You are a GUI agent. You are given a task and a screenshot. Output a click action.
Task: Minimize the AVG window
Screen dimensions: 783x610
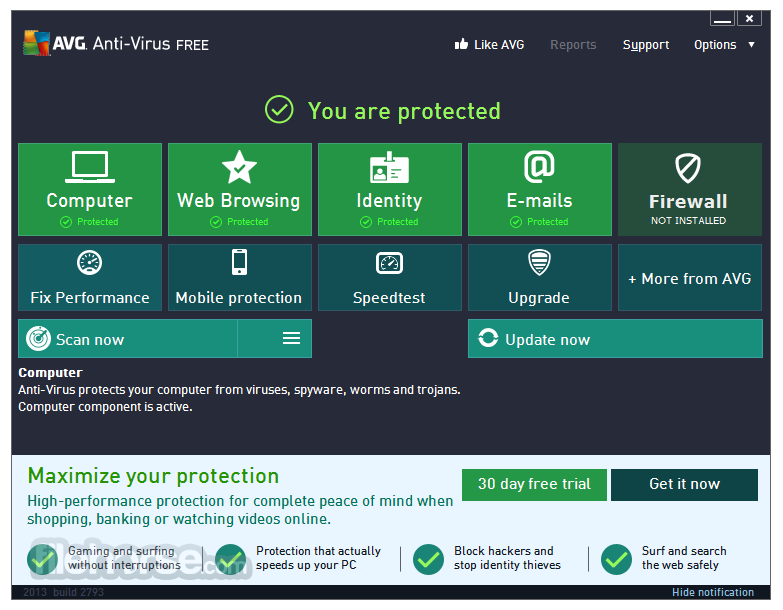[723, 19]
